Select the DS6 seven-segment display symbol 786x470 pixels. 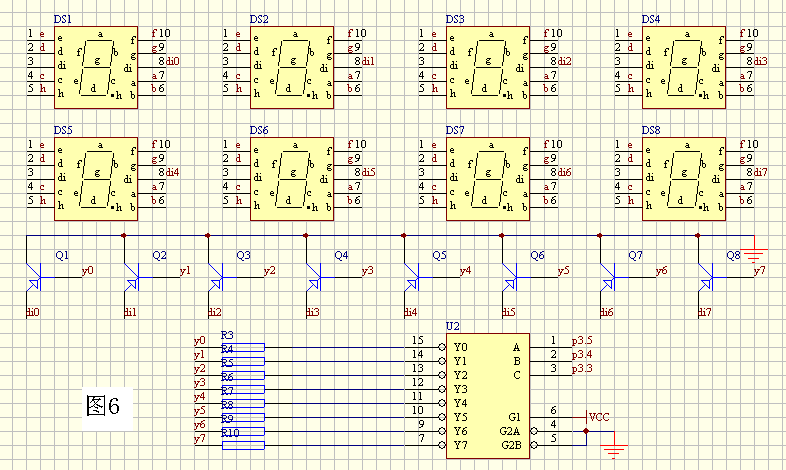tap(292, 179)
